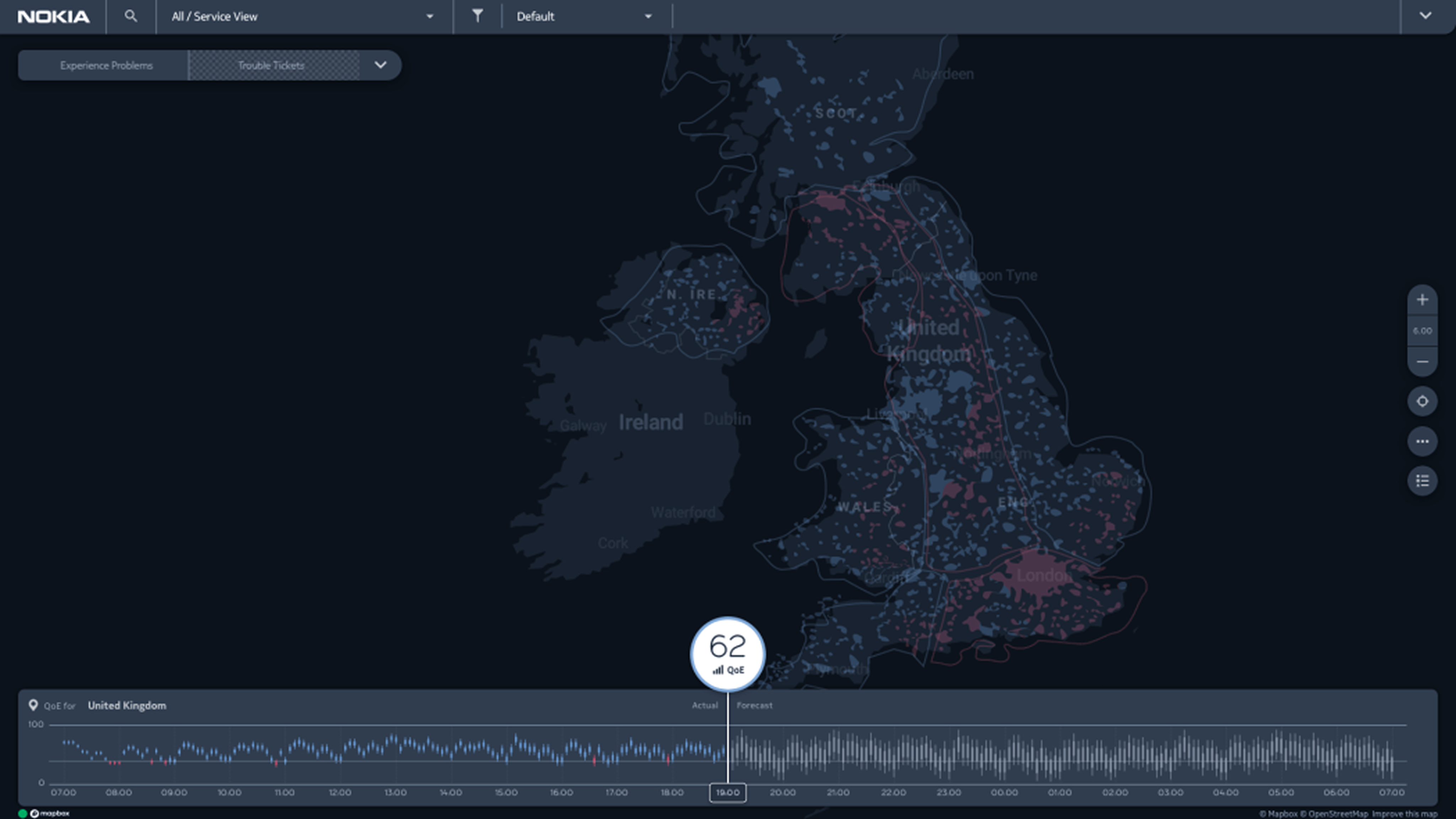Viewport: 1456px width, 819px height.
Task: Select the 22:00 mark on the timeline
Action: [893, 792]
